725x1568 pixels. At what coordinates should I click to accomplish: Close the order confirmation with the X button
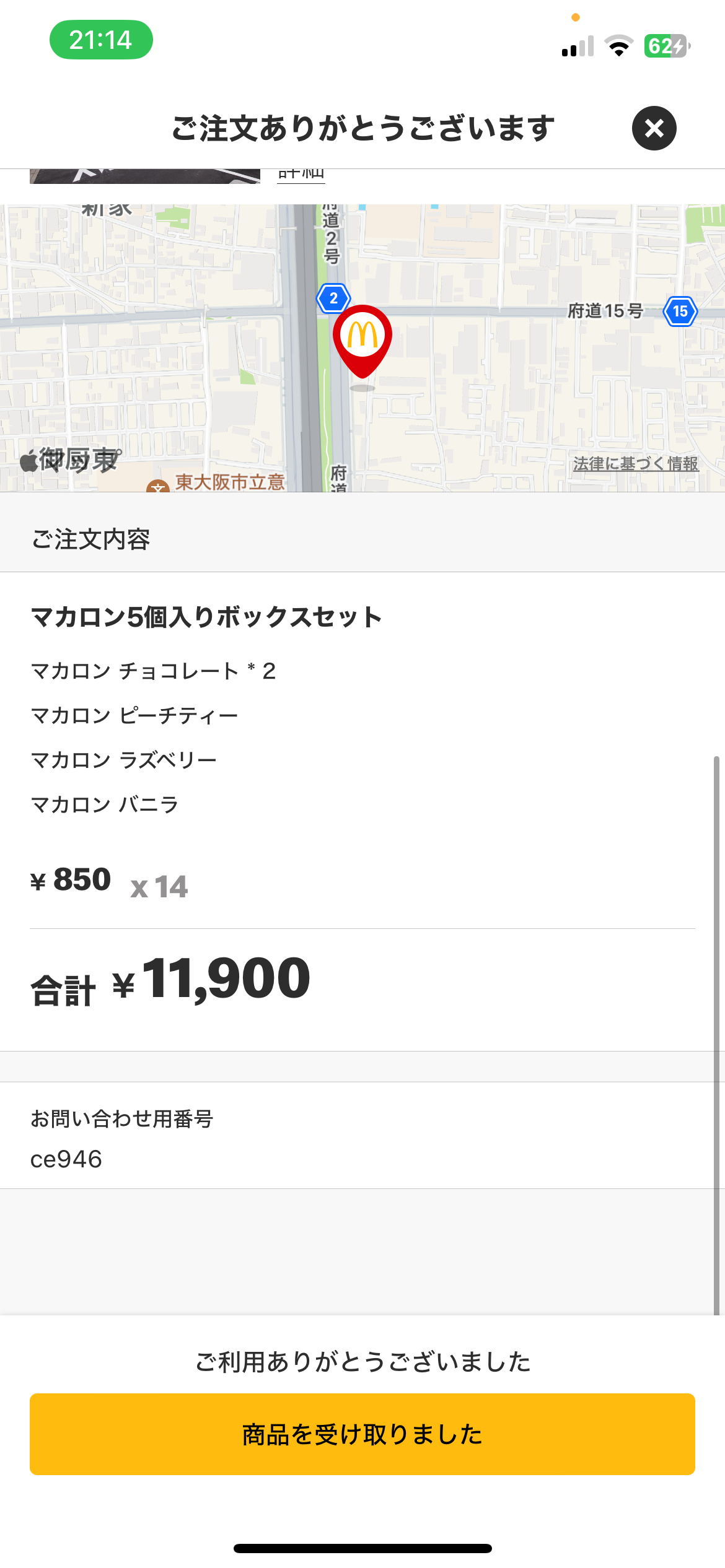click(x=654, y=128)
